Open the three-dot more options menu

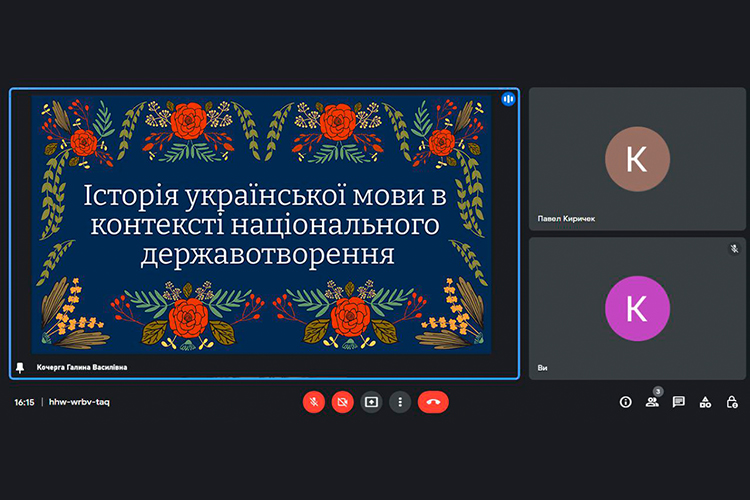click(x=400, y=402)
